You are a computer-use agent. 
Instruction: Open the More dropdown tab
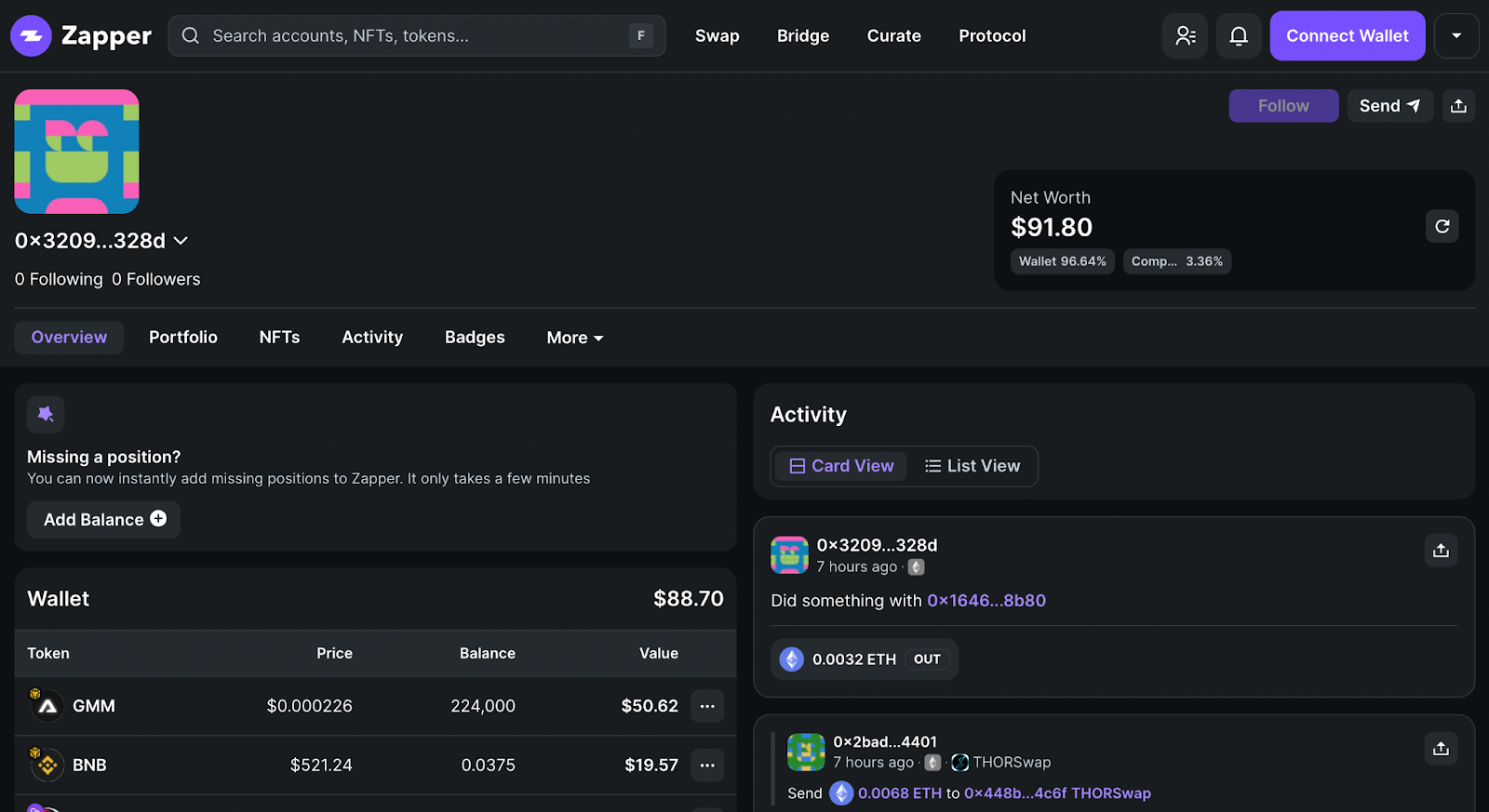click(575, 338)
